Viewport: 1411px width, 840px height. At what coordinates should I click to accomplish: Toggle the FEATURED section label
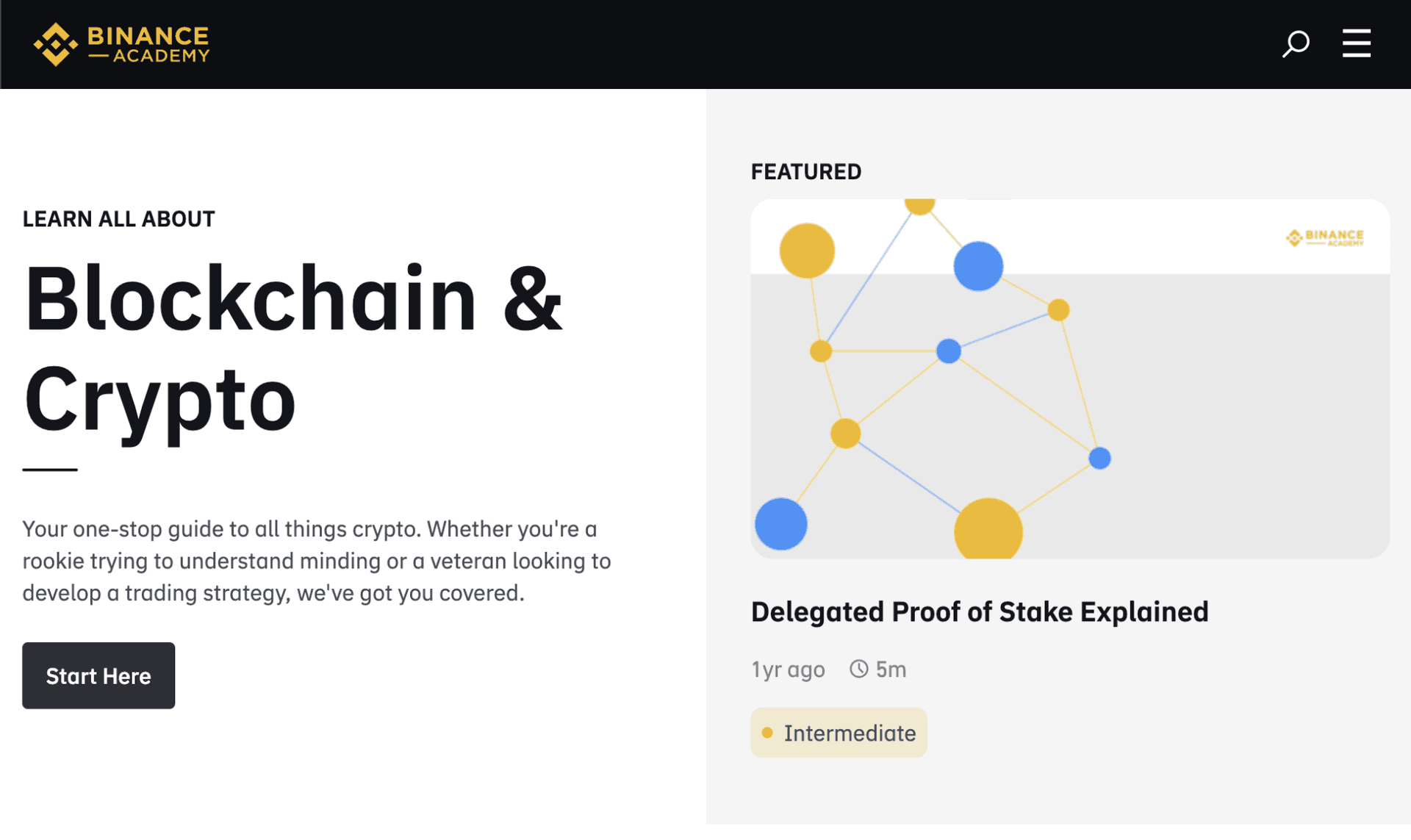click(806, 171)
